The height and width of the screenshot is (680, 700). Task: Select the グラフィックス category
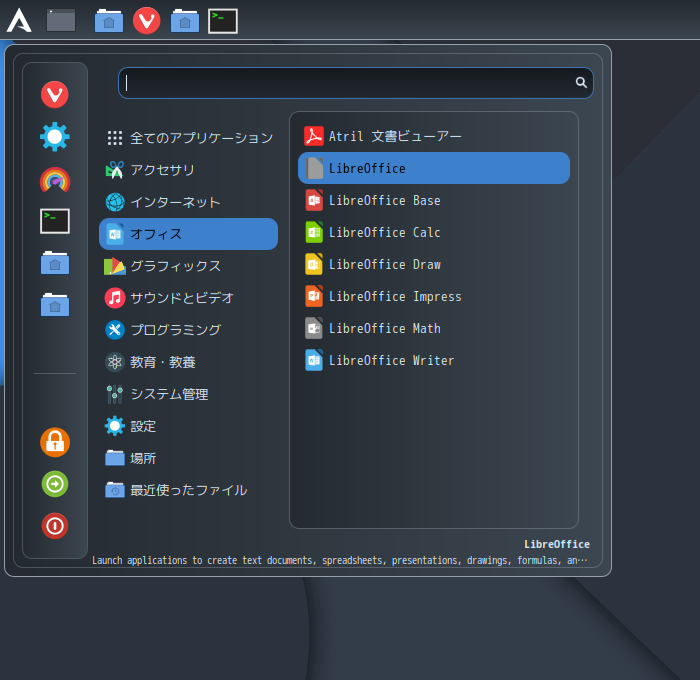click(188, 266)
